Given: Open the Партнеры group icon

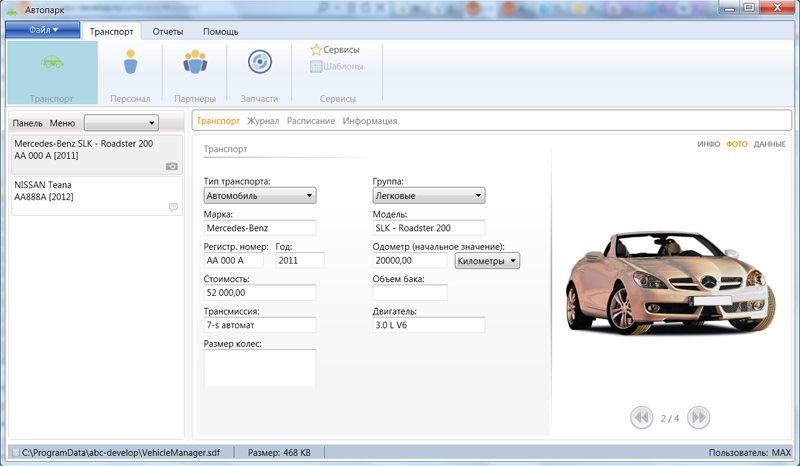Looking at the screenshot, I should coord(195,62).
